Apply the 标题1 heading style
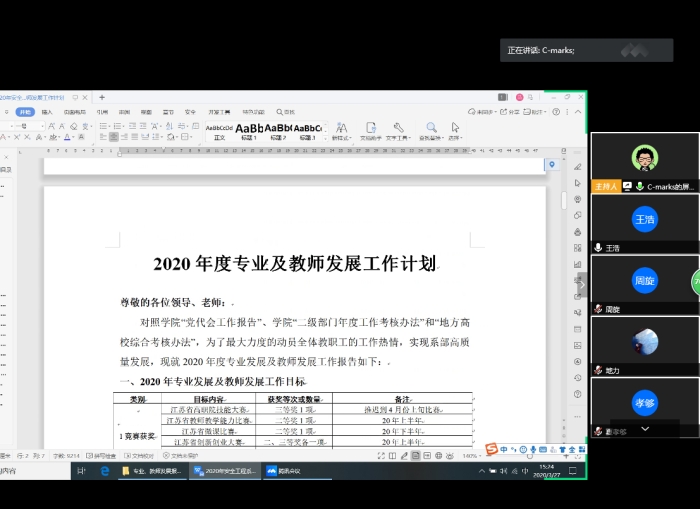Screen dimensions: 700x509 [250, 130]
